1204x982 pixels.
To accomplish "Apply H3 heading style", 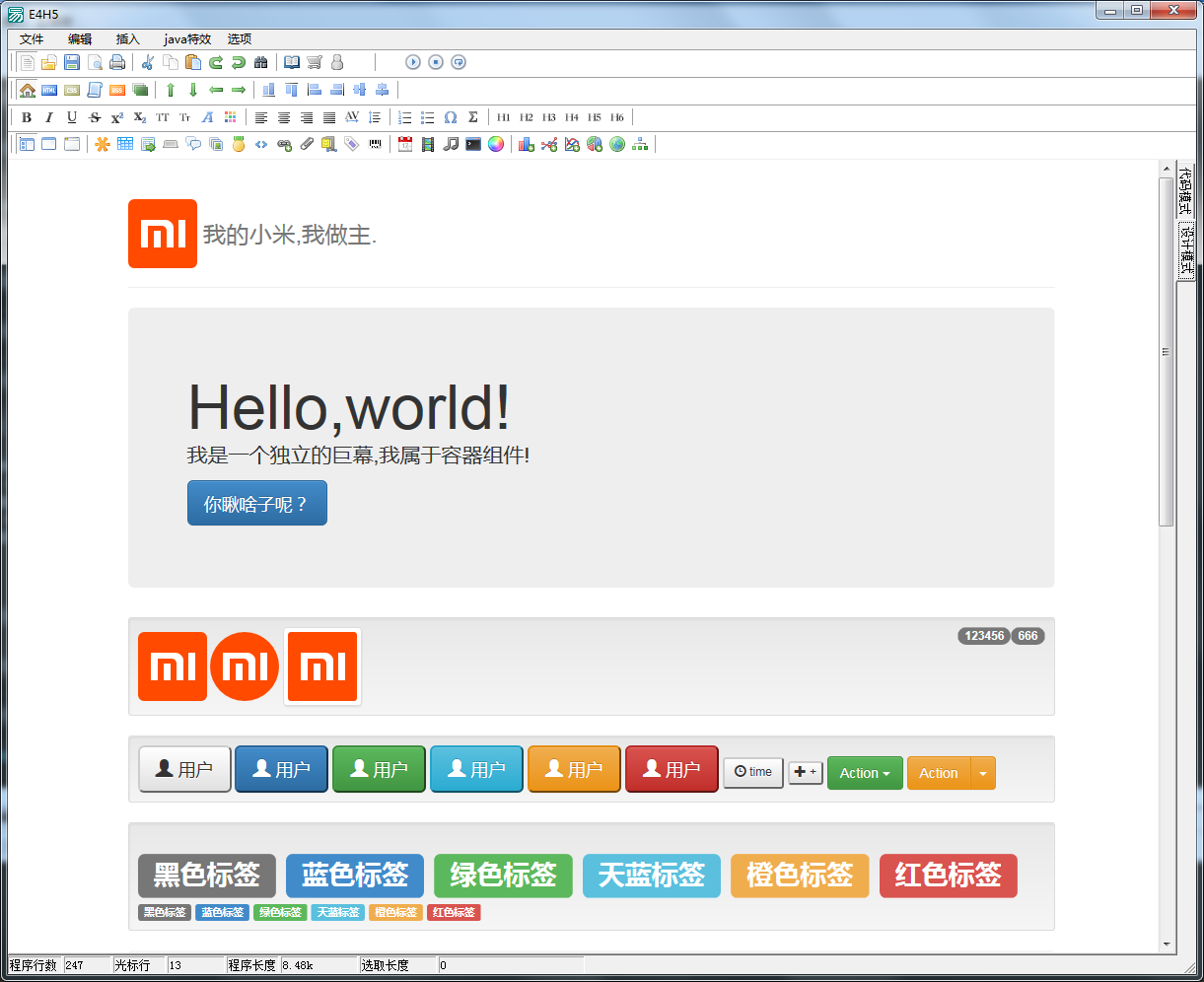I will point(549,117).
